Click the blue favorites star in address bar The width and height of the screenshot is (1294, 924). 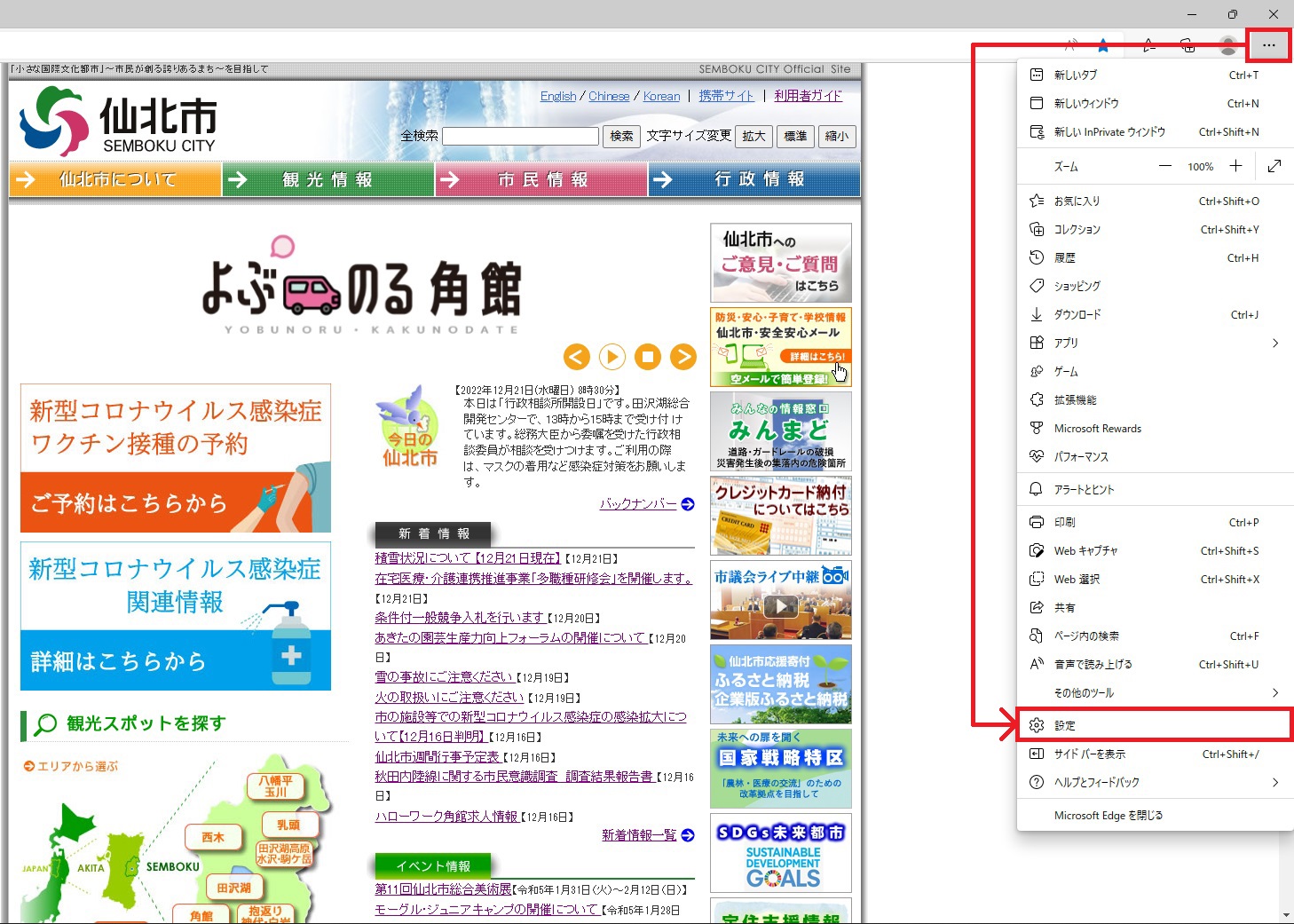pyautogui.click(x=1102, y=45)
